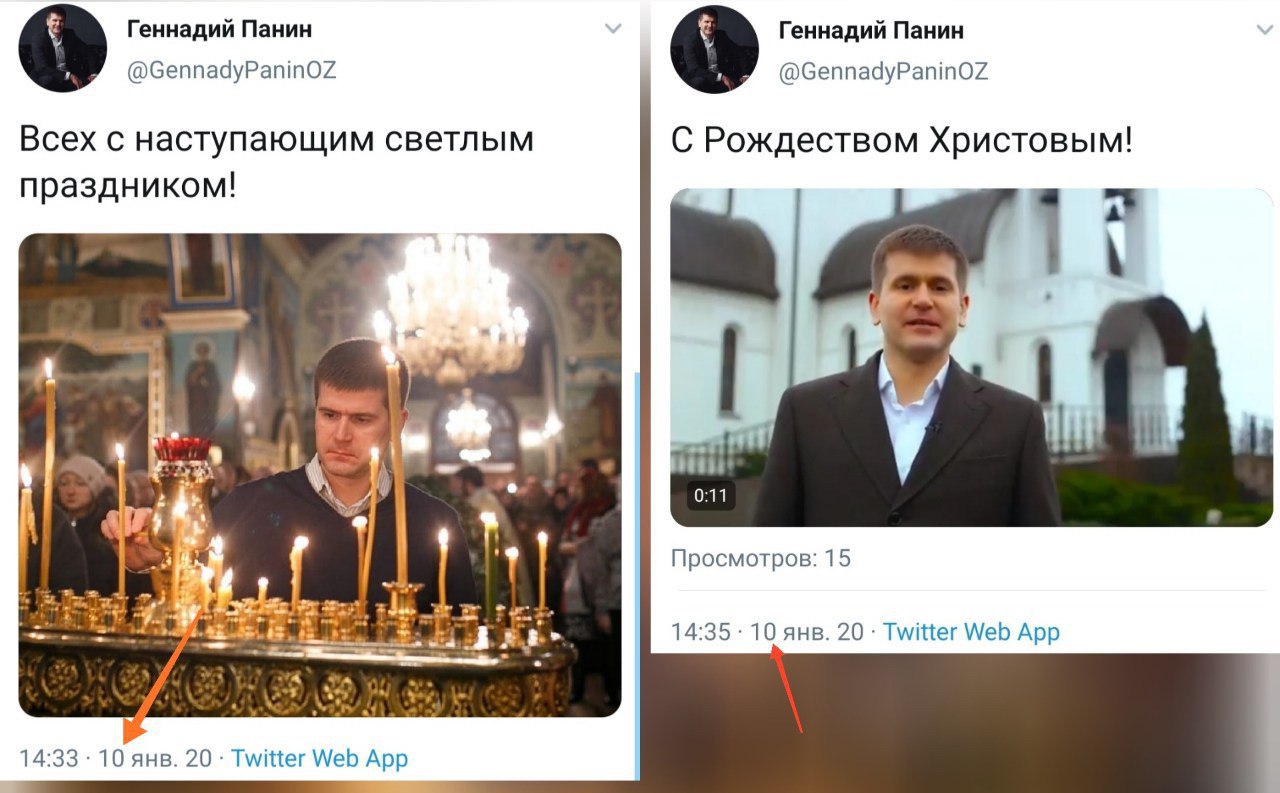Open Геннадий Панин's name on the candle-photo tweet
This screenshot has height=793, width=1280.
point(219,29)
